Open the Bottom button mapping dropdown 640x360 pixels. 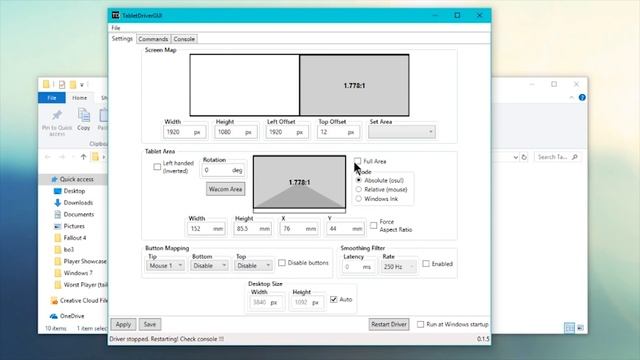point(209,266)
